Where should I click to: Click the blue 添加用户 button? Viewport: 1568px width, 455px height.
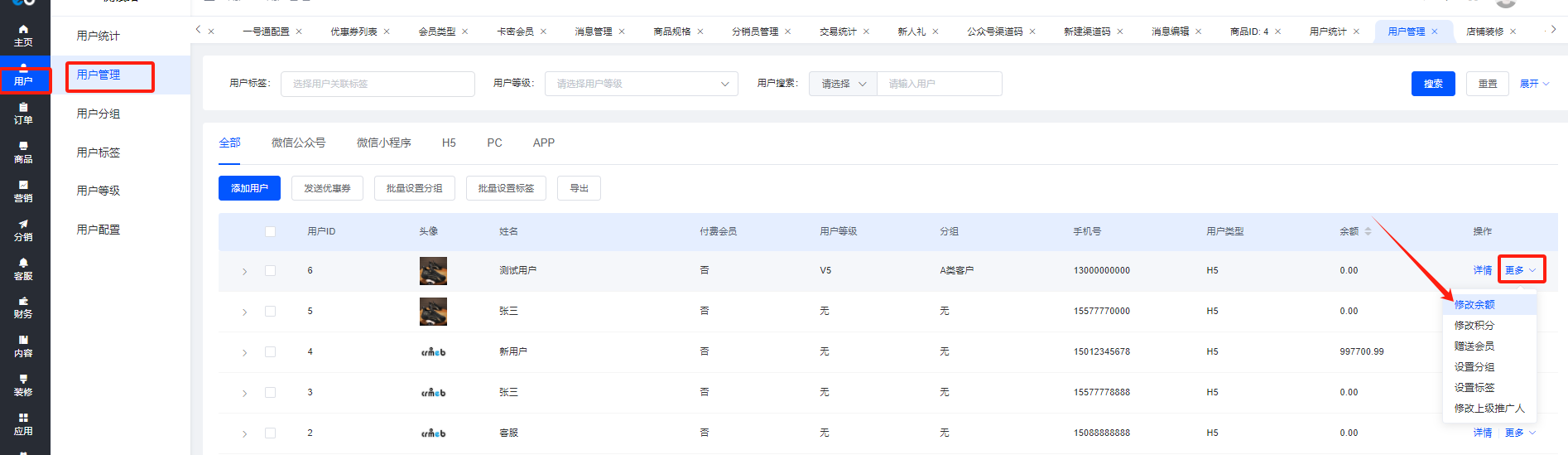(249, 188)
